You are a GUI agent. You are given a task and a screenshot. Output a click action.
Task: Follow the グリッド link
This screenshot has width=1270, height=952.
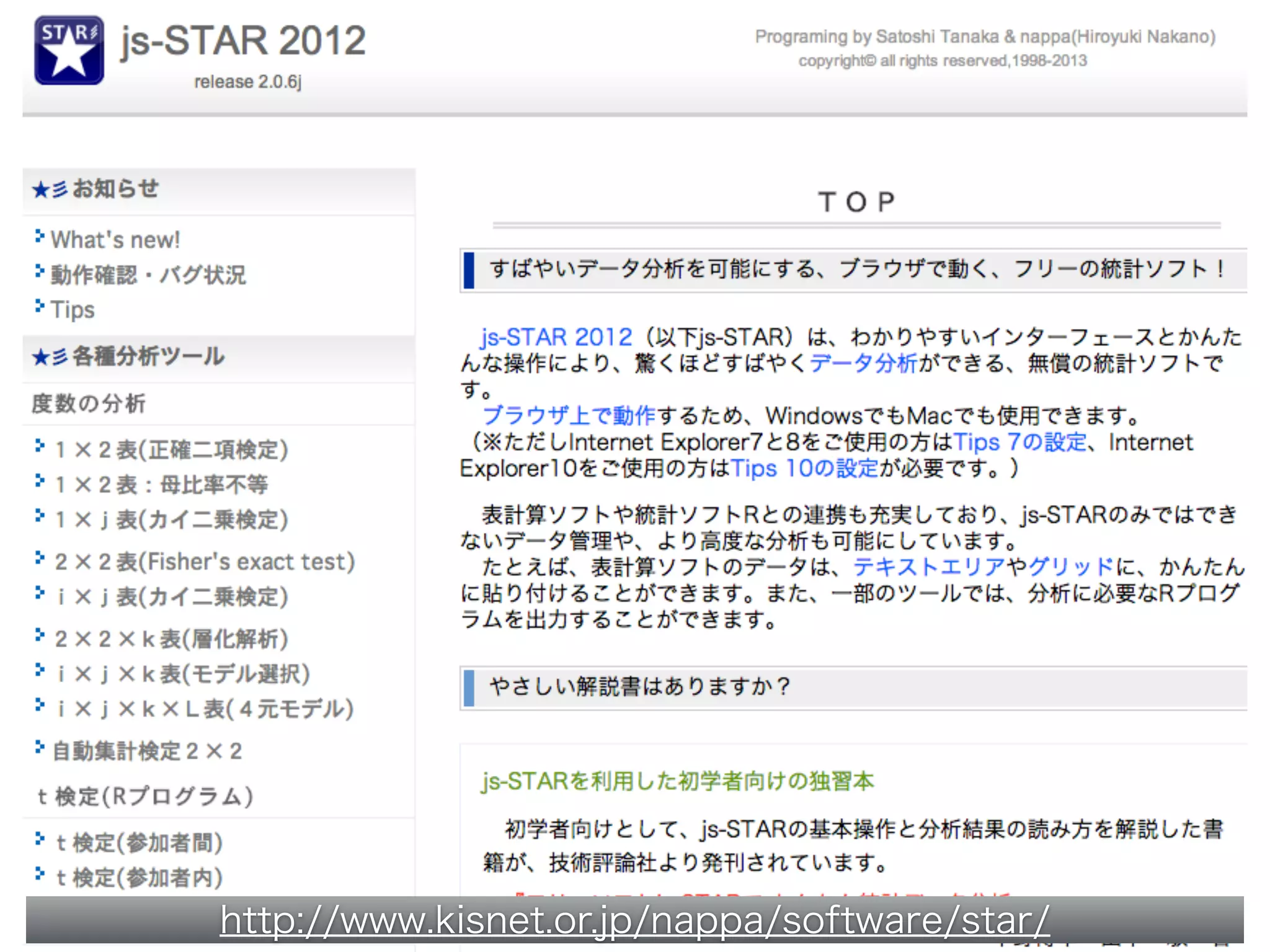pyautogui.click(x=1071, y=566)
